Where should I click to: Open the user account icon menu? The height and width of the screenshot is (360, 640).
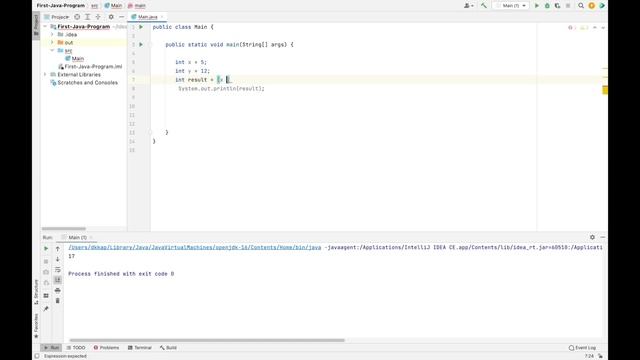[468, 6]
